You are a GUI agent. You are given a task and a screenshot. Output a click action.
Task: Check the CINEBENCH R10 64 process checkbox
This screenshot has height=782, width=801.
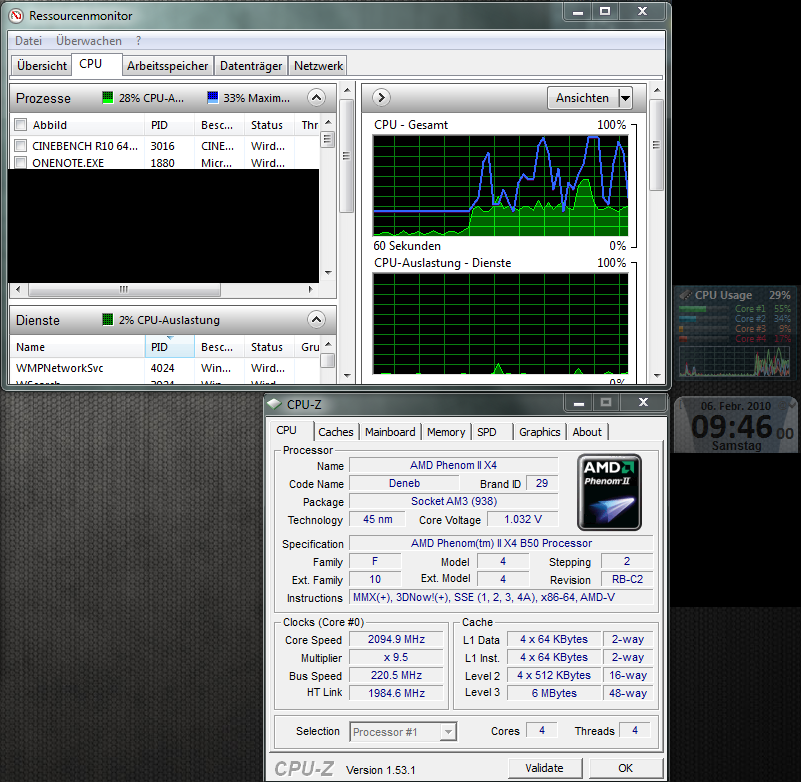[20, 146]
